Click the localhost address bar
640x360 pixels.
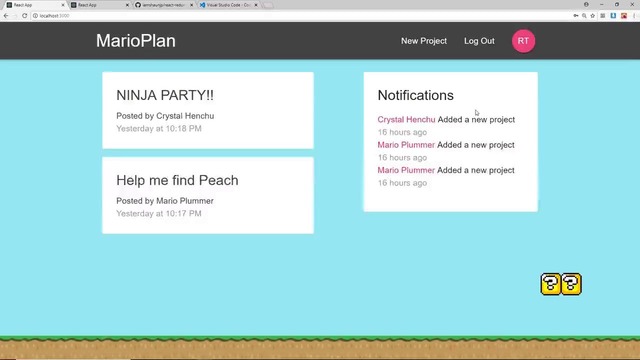click(x=302, y=16)
